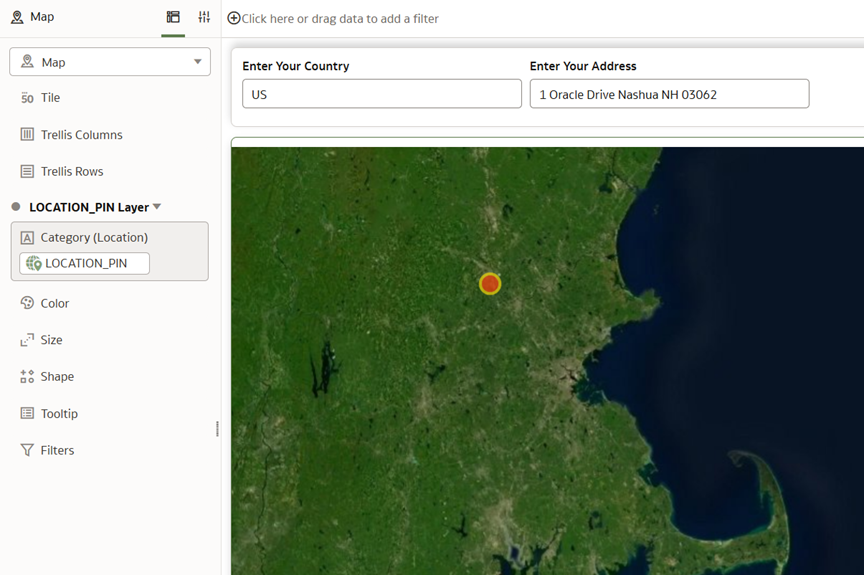Viewport: 864px width, 575px height.
Task: Click the Shape icon
Action: 27,376
